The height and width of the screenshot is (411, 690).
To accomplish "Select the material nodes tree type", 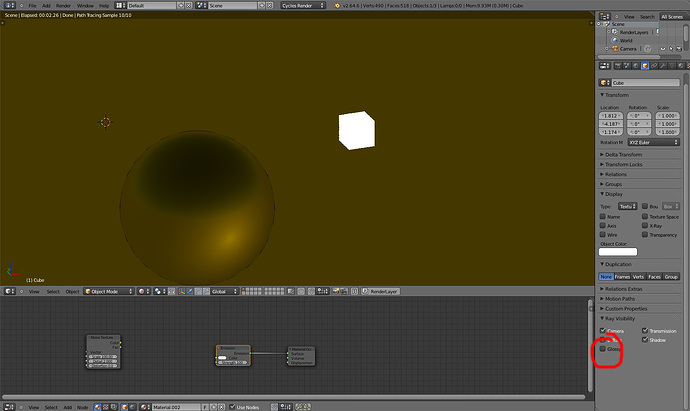I will coord(98,407).
